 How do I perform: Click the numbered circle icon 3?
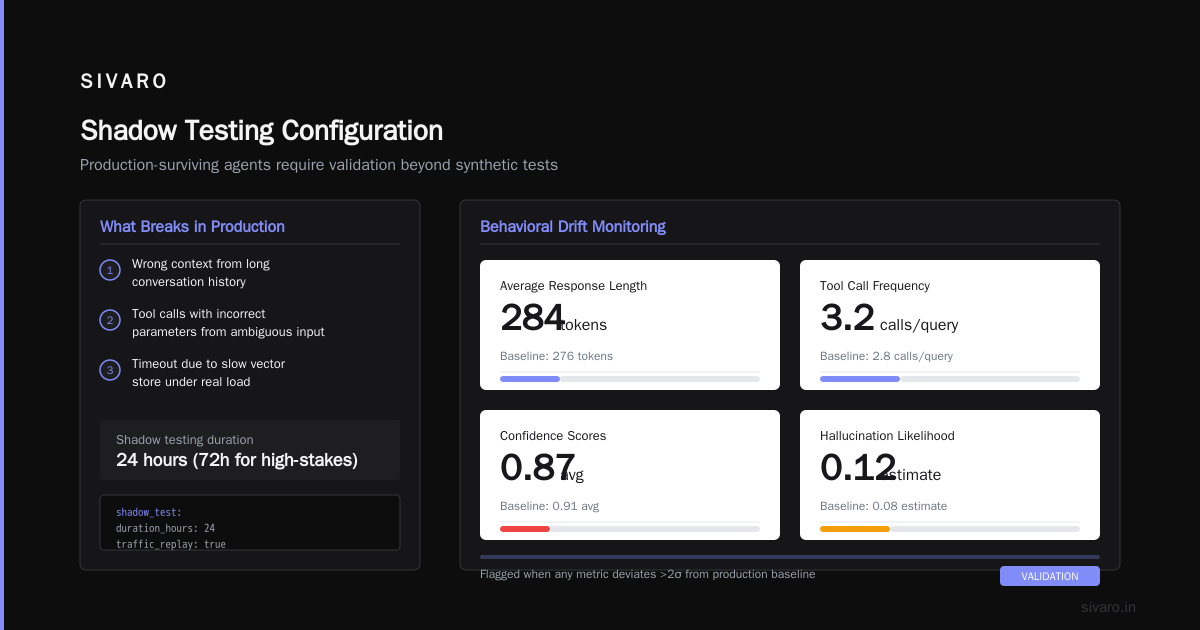[x=110, y=370]
